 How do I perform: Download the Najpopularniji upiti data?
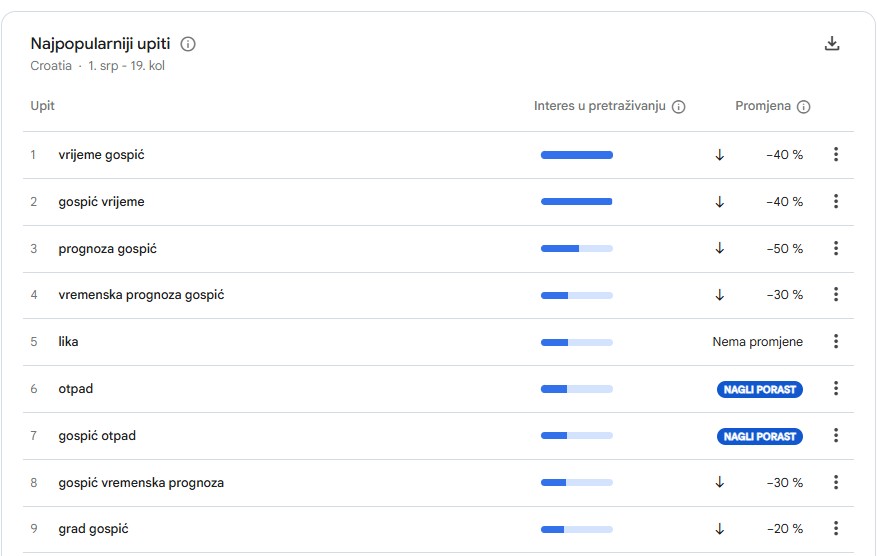832,44
